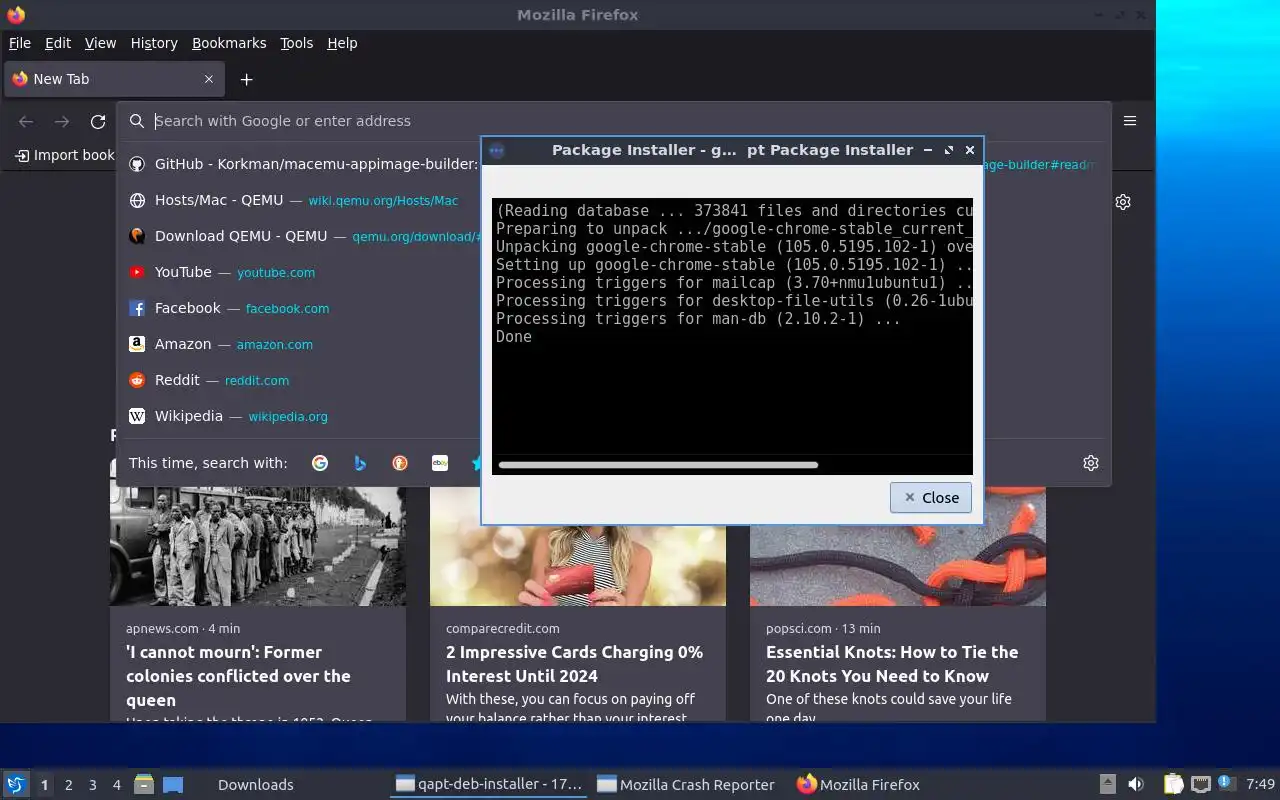Open a new Firefox tab
This screenshot has height=800, width=1280.
(x=246, y=79)
